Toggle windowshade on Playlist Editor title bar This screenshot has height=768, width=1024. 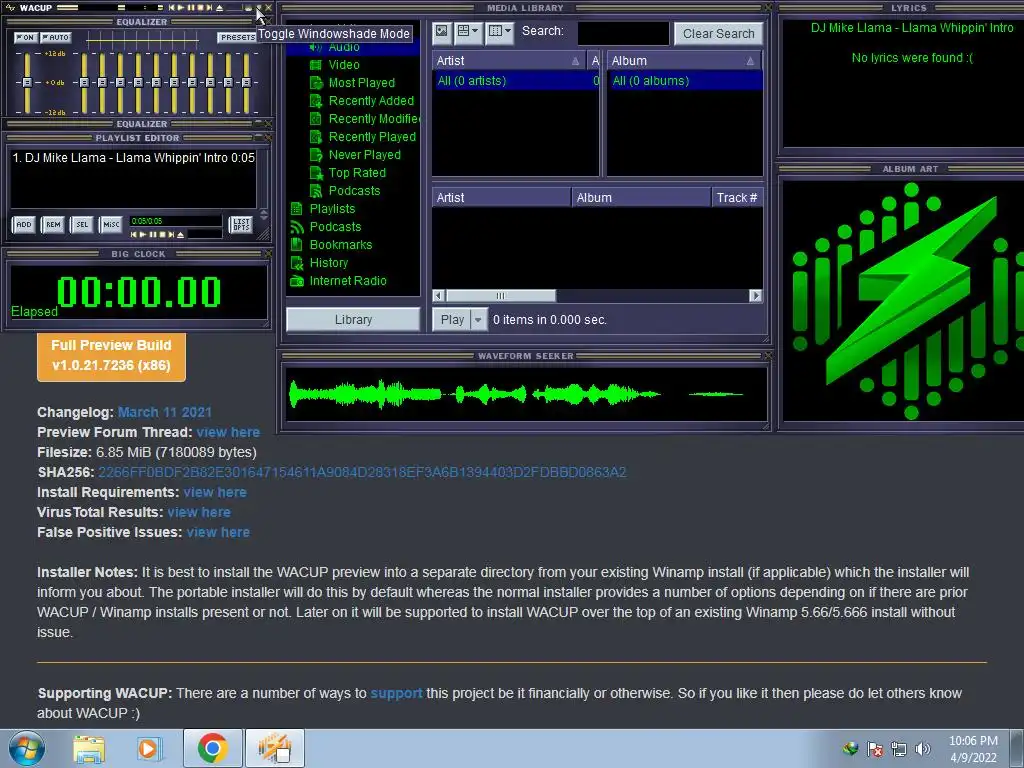[x=258, y=136]
